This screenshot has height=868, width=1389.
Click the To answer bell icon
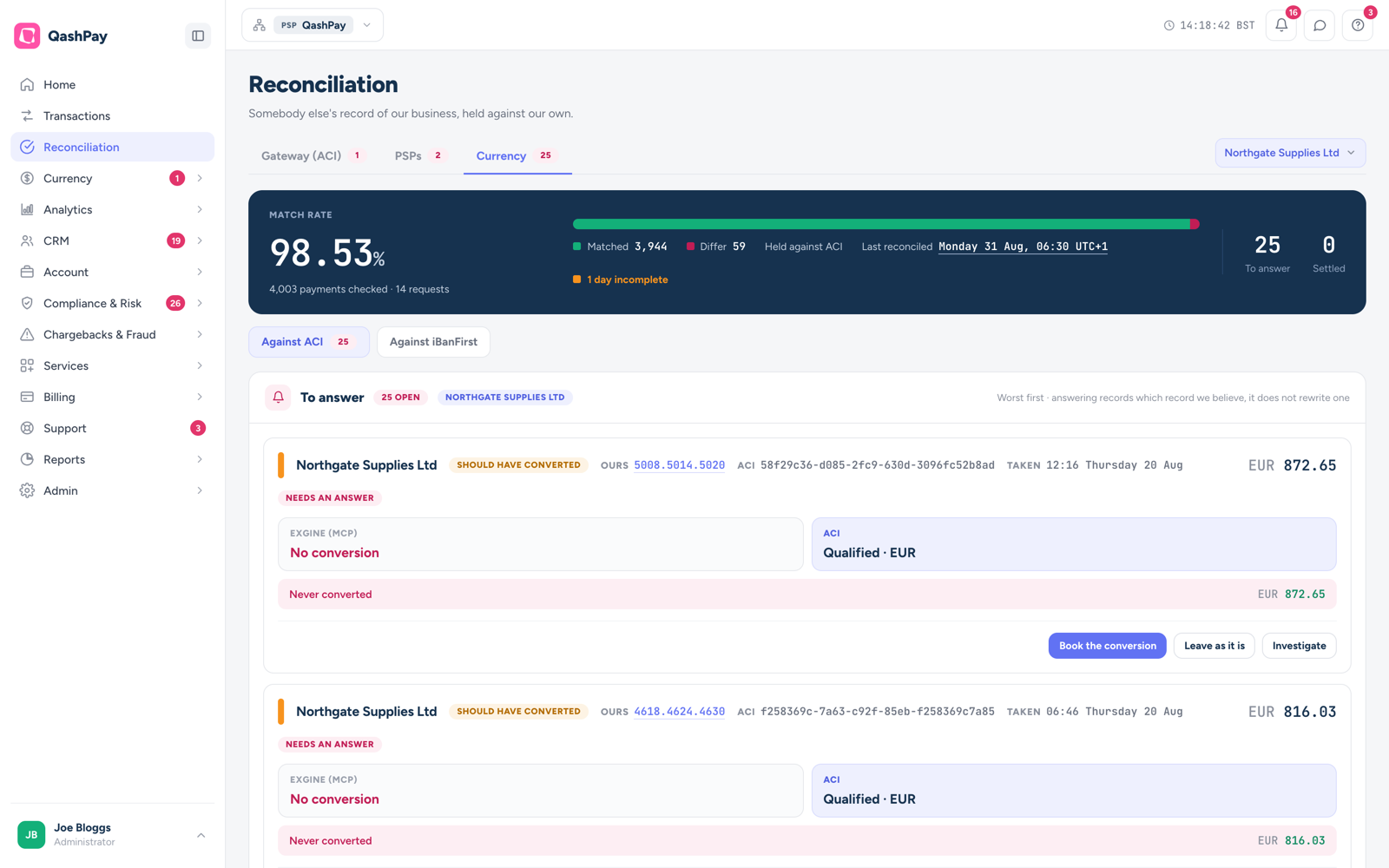(x=278, y=398)
